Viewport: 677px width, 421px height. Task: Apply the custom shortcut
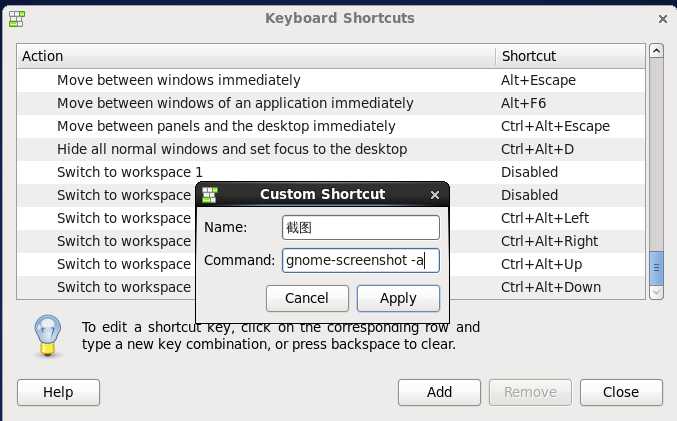click(x=398, y=298)
